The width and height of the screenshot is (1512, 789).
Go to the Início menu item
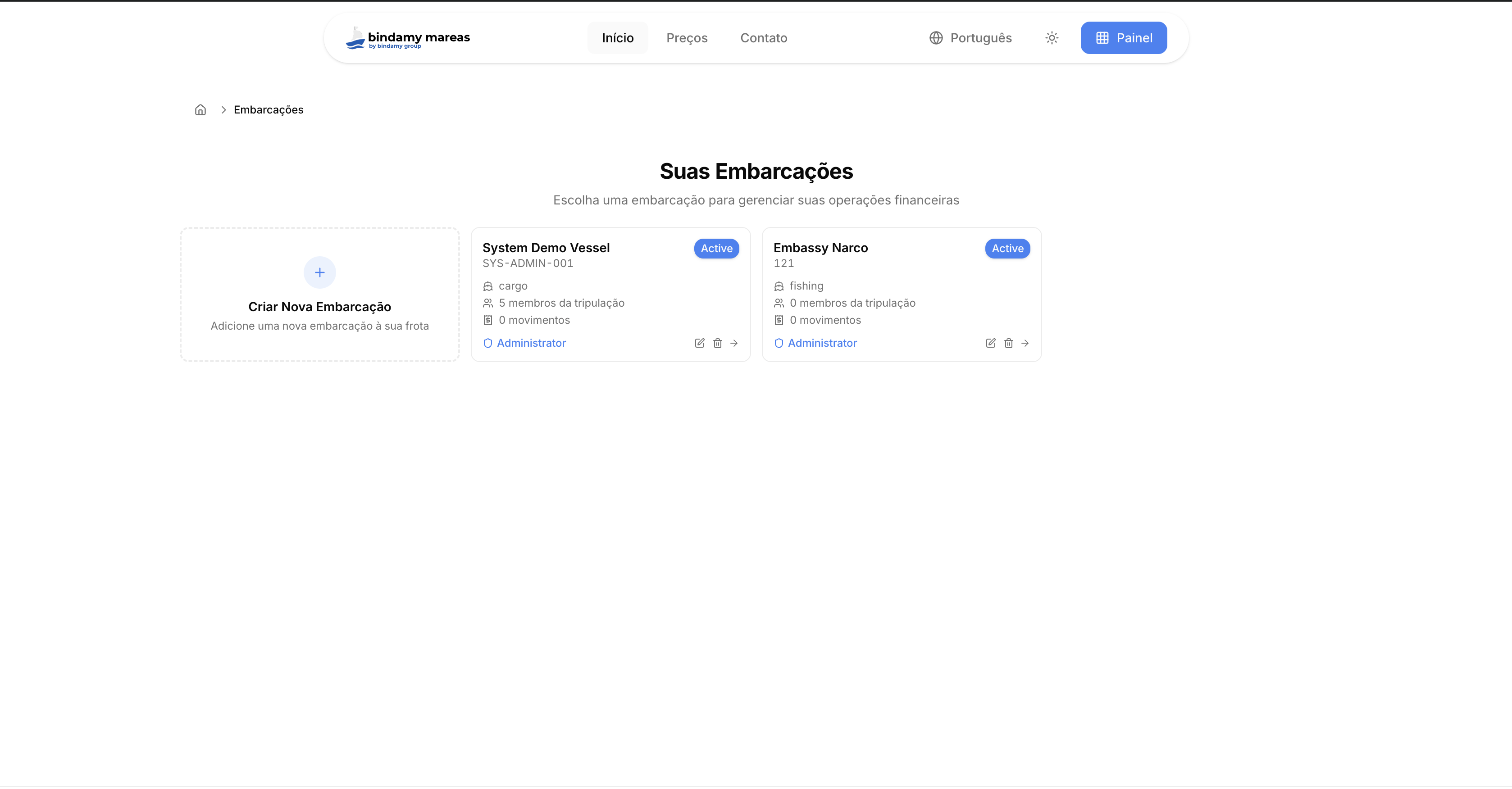pyautogui.click(x=618, y=38)
